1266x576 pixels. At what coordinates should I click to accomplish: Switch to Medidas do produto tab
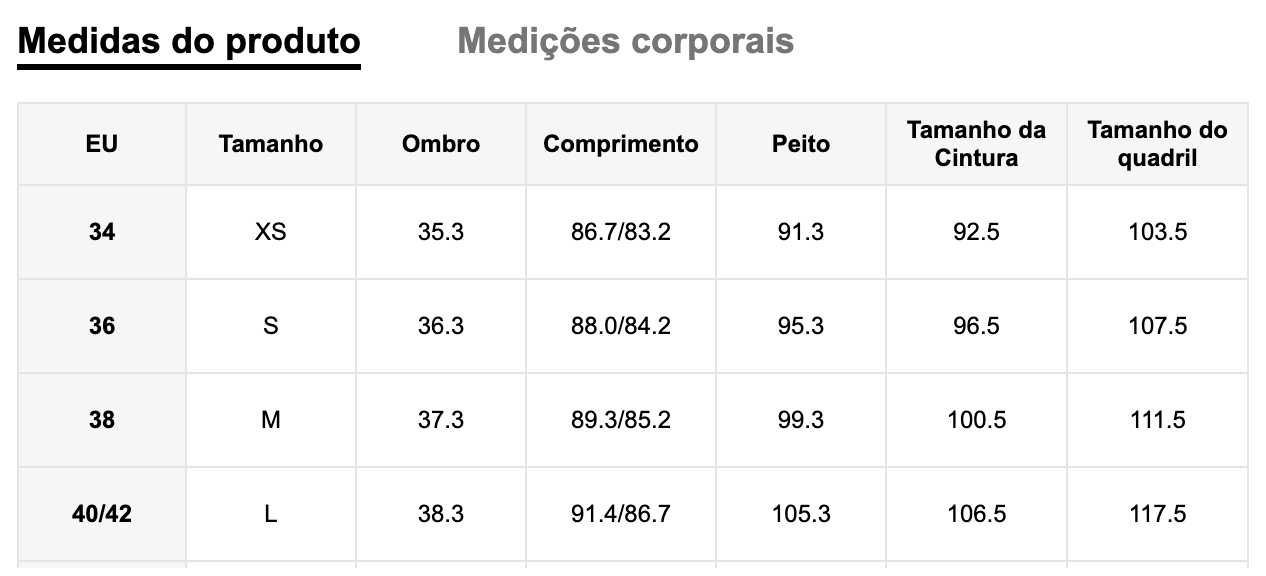coord(189,41)
